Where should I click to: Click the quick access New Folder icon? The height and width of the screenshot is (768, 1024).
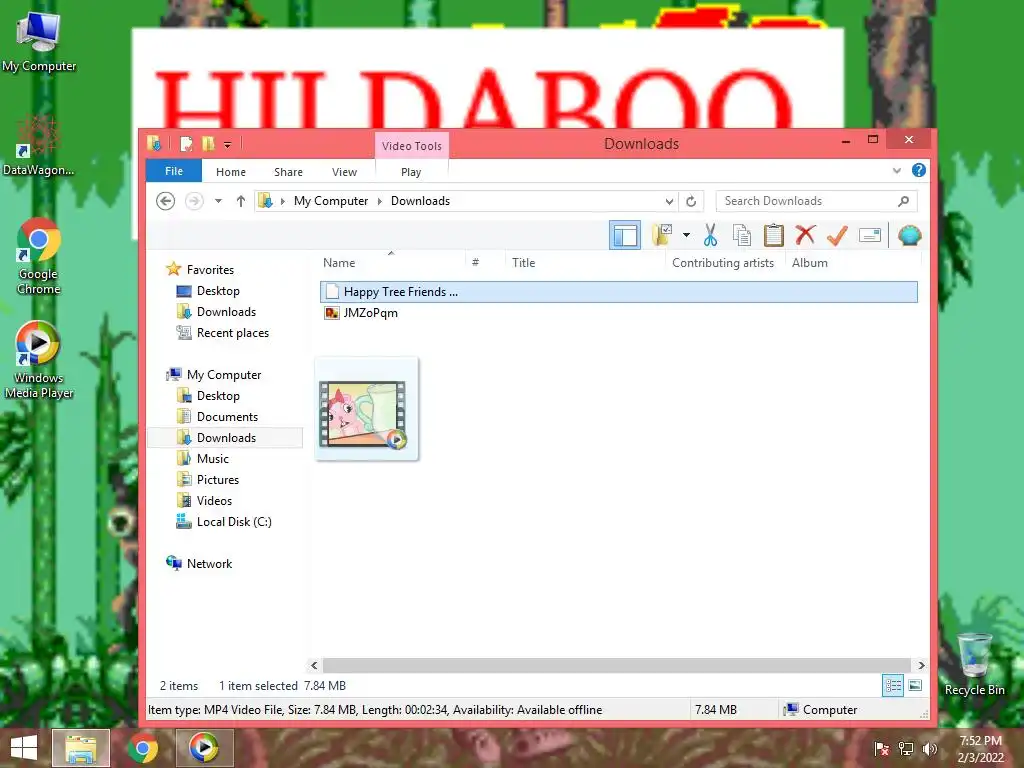pyautogui.click(x=208, y=144)
